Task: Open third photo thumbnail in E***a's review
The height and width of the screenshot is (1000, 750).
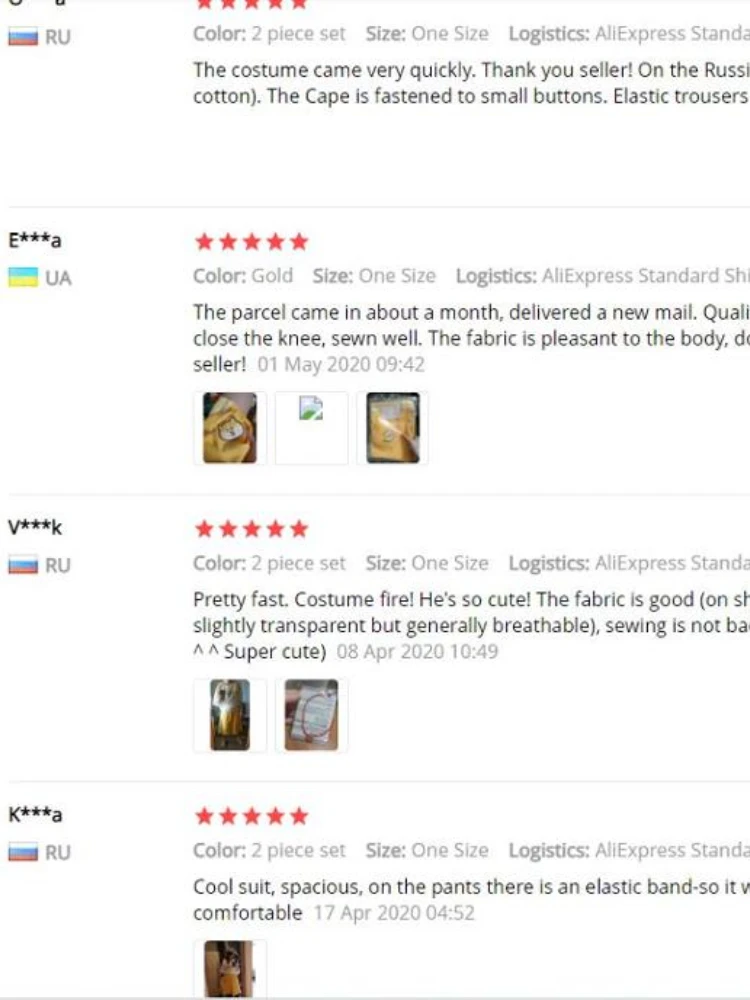Action: pos(393,428)
